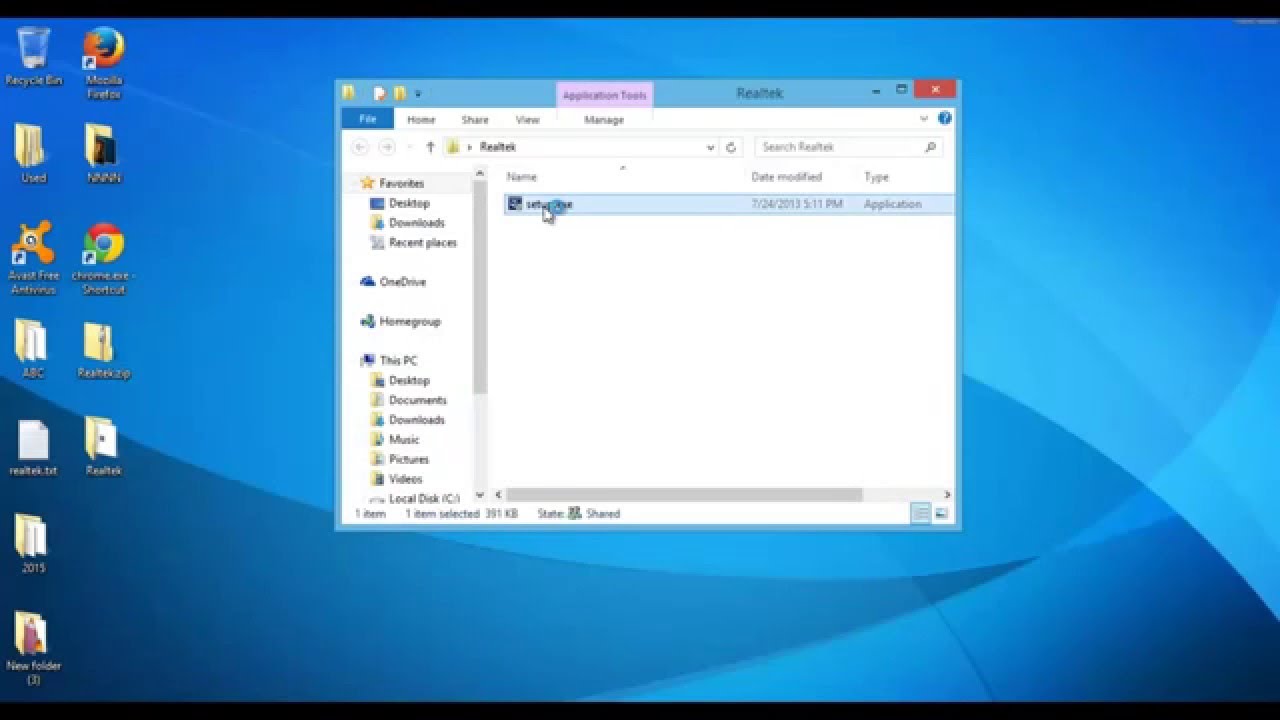
Task: Open Homegroup in the navigation pane
Action: [x=409, y=322]
